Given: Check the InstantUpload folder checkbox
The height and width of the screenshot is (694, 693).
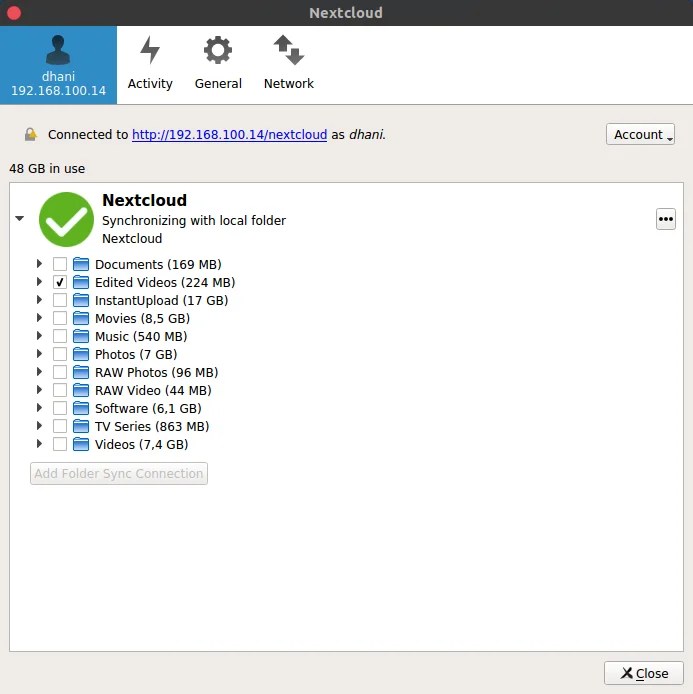Looking at the screenshot, I should coord(60,300).
